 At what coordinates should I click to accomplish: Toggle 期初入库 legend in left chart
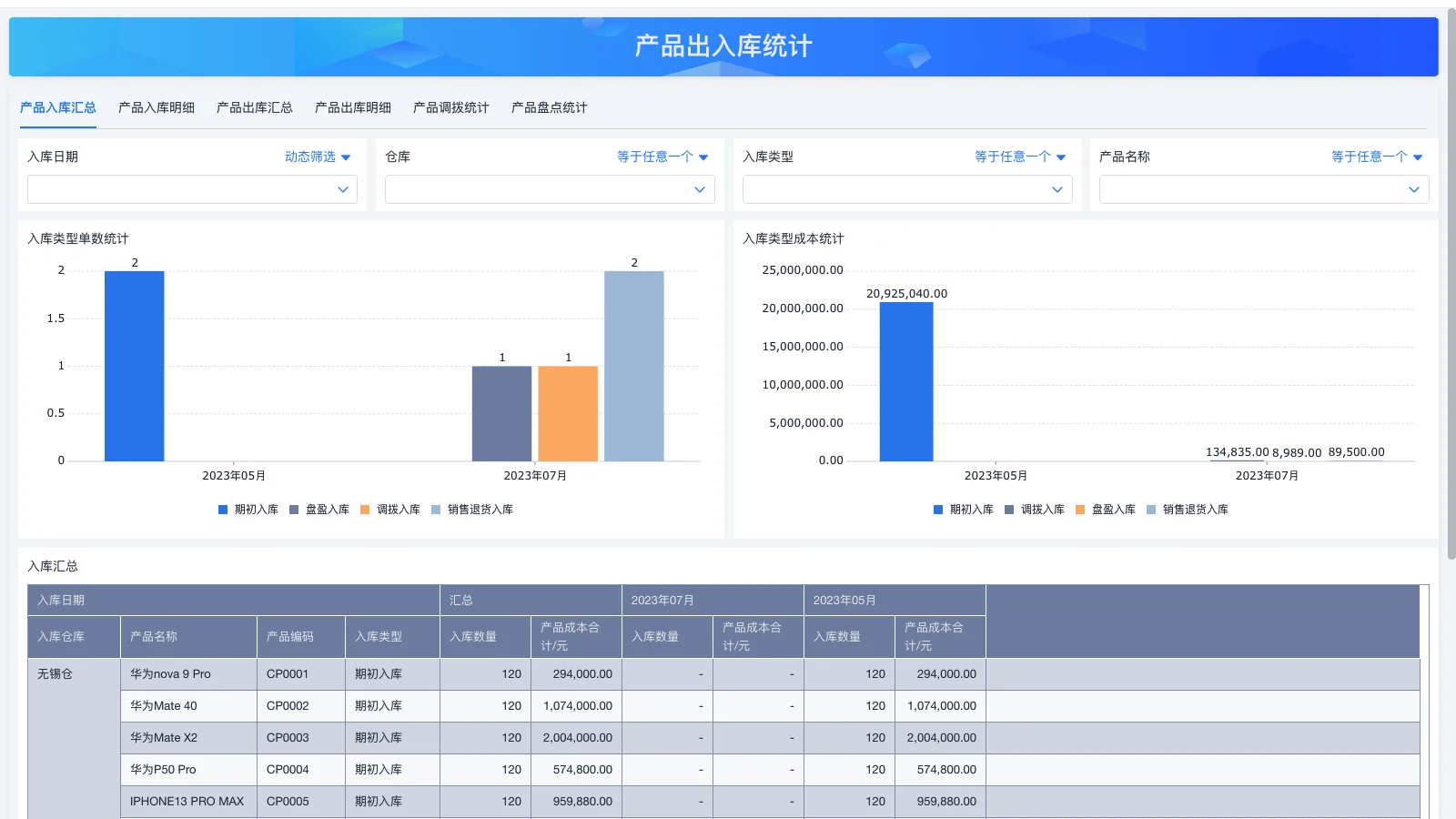click(248, 510)
